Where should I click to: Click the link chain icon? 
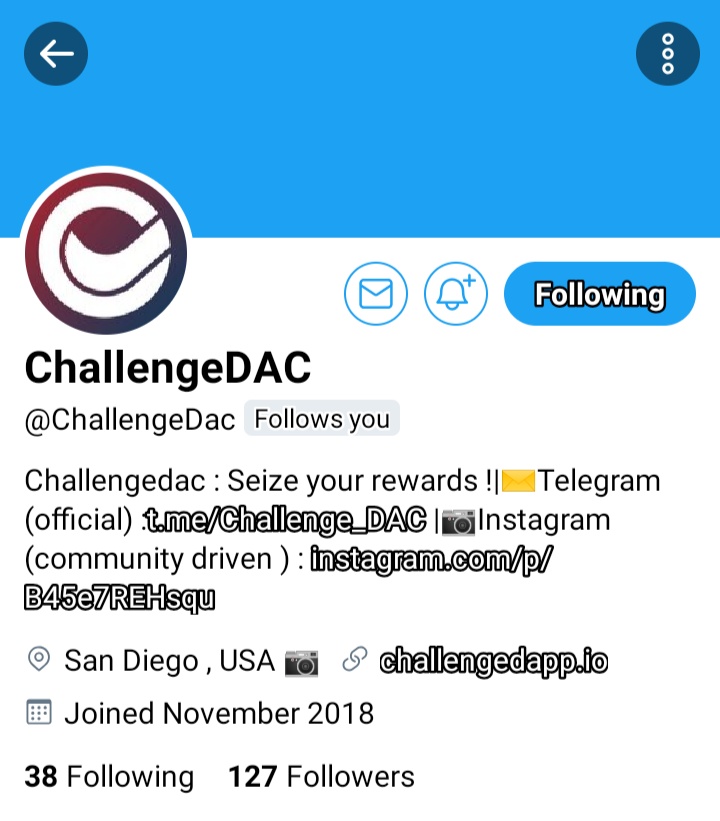click(355, 660)
